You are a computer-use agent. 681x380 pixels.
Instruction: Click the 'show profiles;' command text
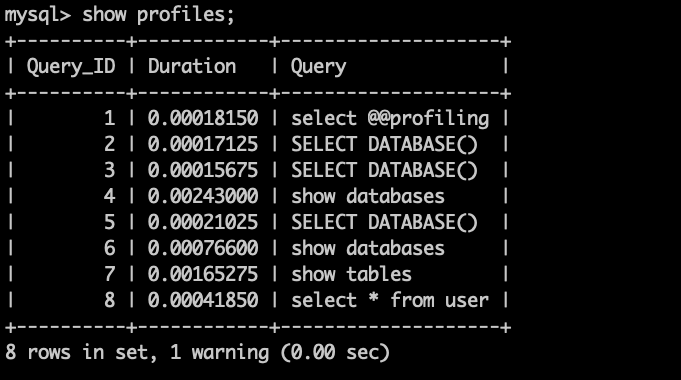(159, 15)
